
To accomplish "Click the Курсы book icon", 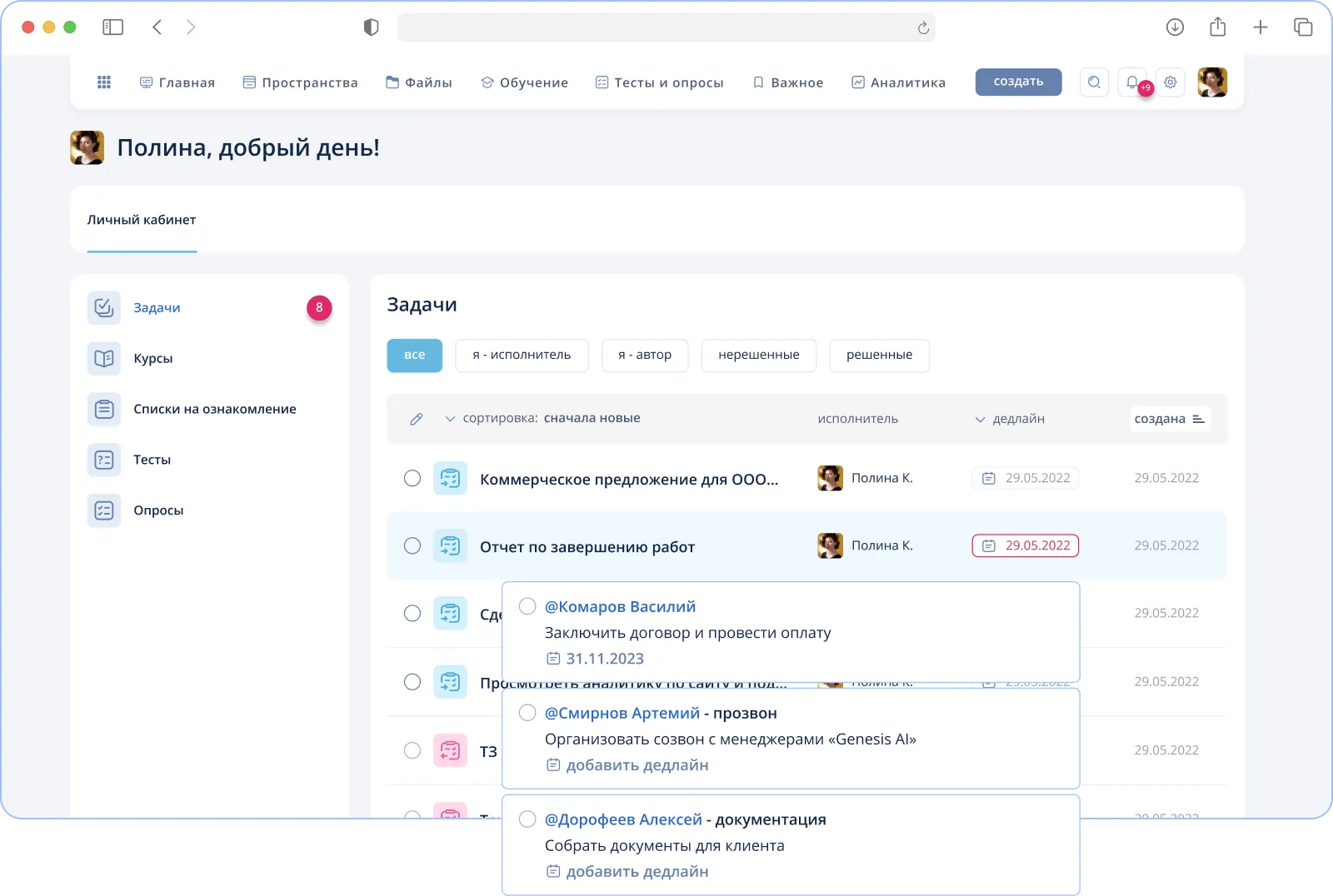I will [104, 359].
